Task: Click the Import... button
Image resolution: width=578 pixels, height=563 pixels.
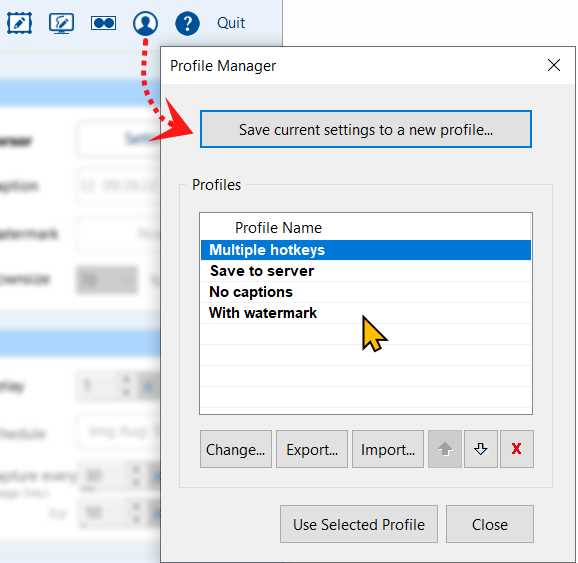Action: [388, 449]
